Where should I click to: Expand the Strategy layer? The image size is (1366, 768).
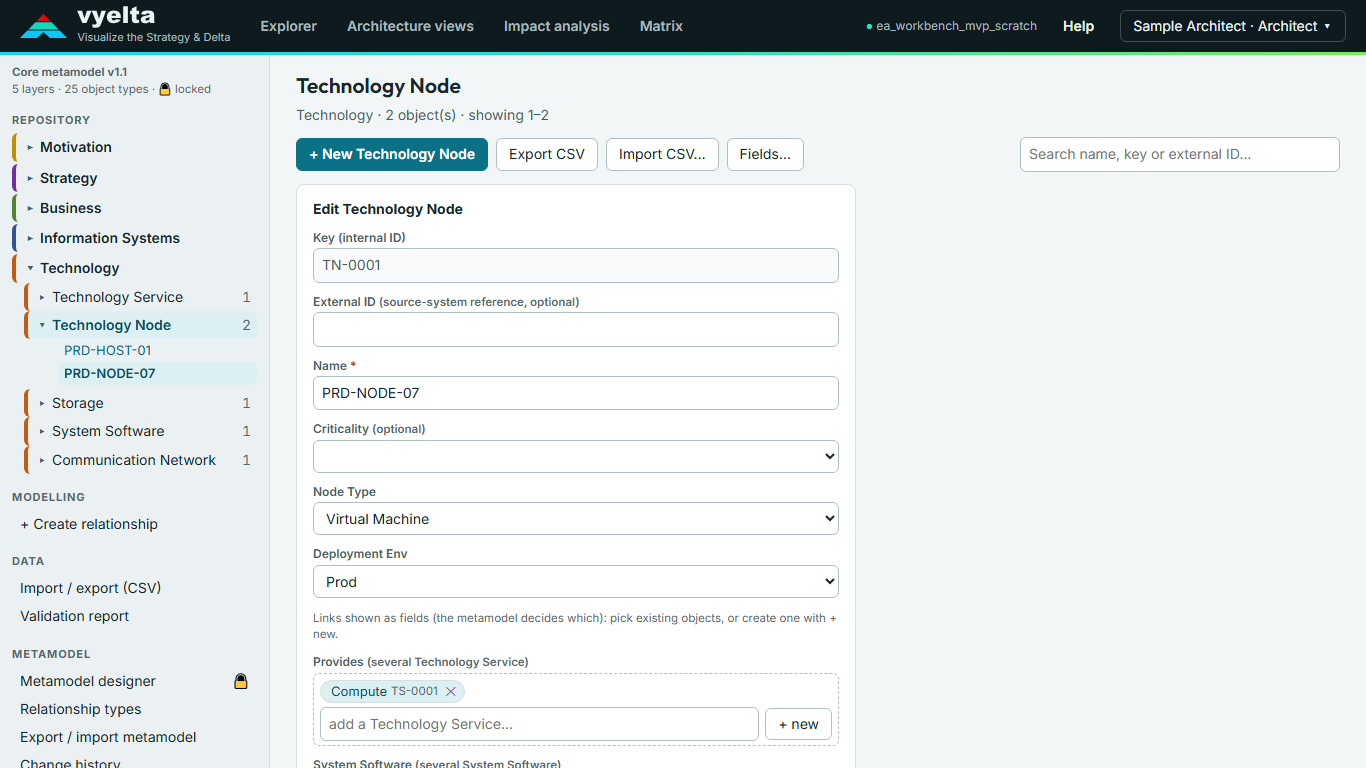click(x=30, y=178)
